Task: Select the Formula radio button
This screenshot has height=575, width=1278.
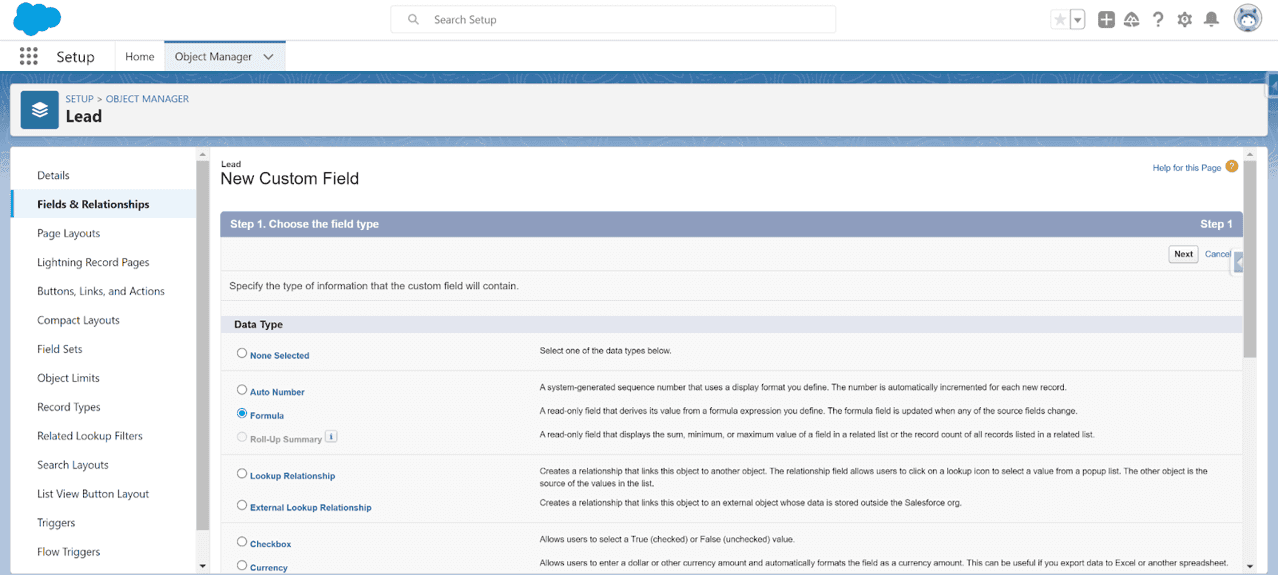Action: [242, 413]
